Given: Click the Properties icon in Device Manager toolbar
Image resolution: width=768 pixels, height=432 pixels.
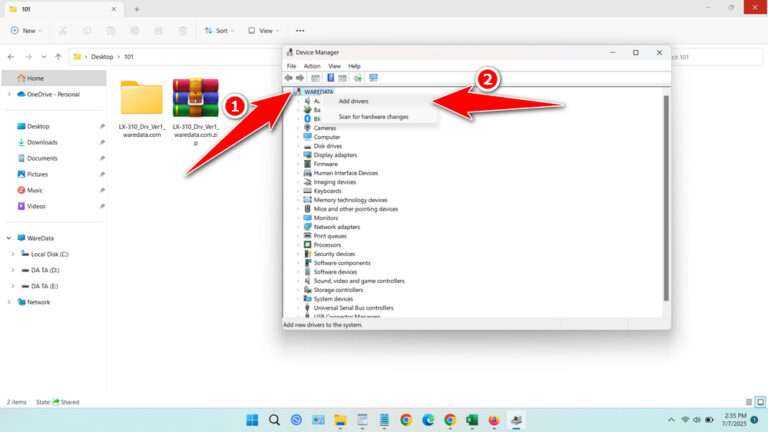Looking at the screenshot, I should pyautogui.click(x=315, y=77).
